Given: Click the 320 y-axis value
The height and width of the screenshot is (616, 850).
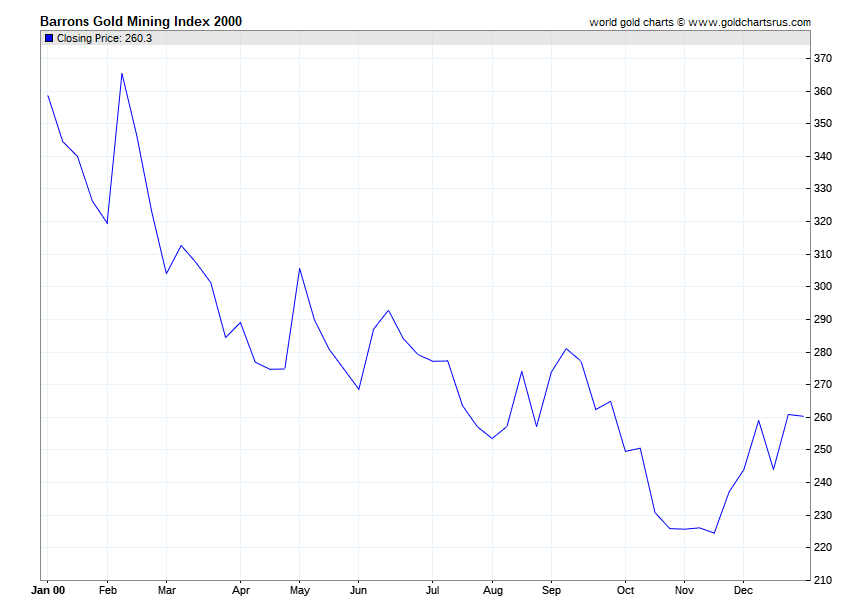Looking at the screenshot, I should (823, 221).
